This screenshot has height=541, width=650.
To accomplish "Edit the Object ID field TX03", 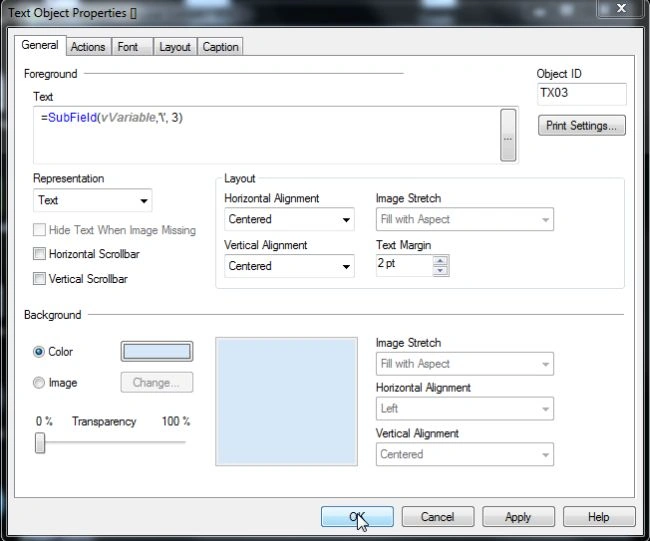I will (582, 94).
